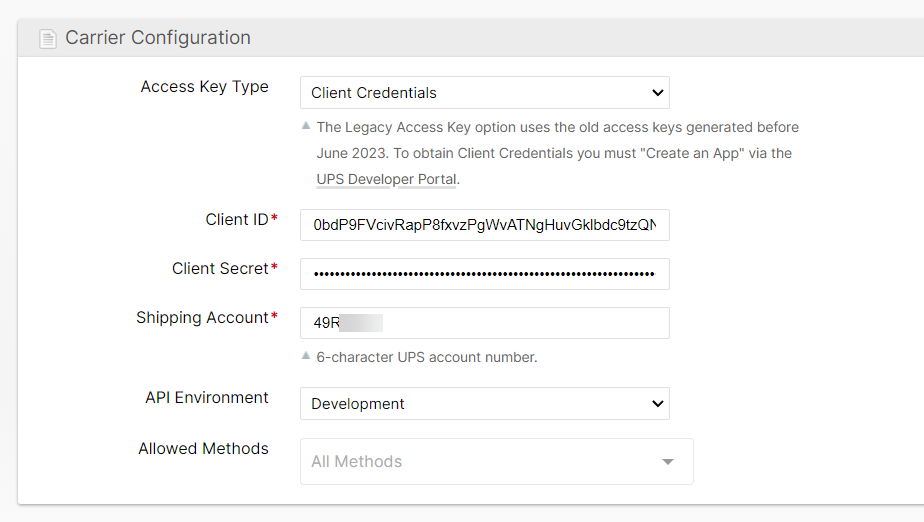Click the Legacy Access Key help paragraph
Viewport: 924px width, 522px height.
point(556,153)
